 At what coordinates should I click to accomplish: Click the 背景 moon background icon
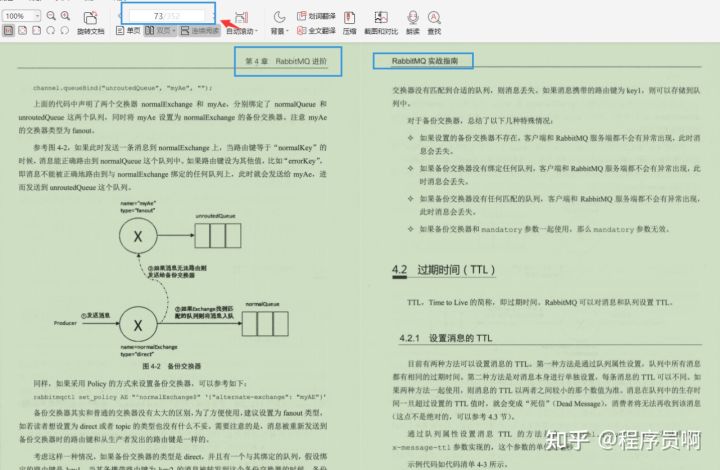279,17
